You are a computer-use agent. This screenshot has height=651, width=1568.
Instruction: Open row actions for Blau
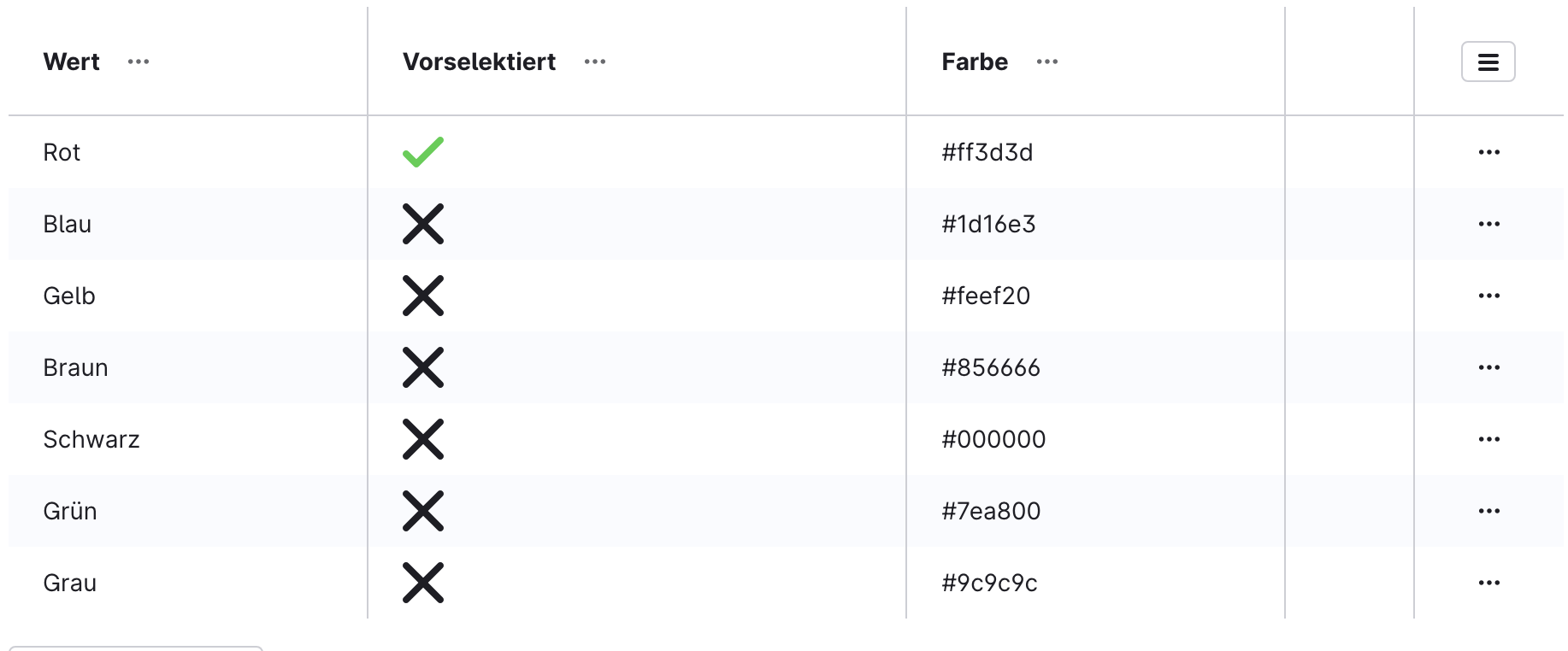coord(1488,224)
